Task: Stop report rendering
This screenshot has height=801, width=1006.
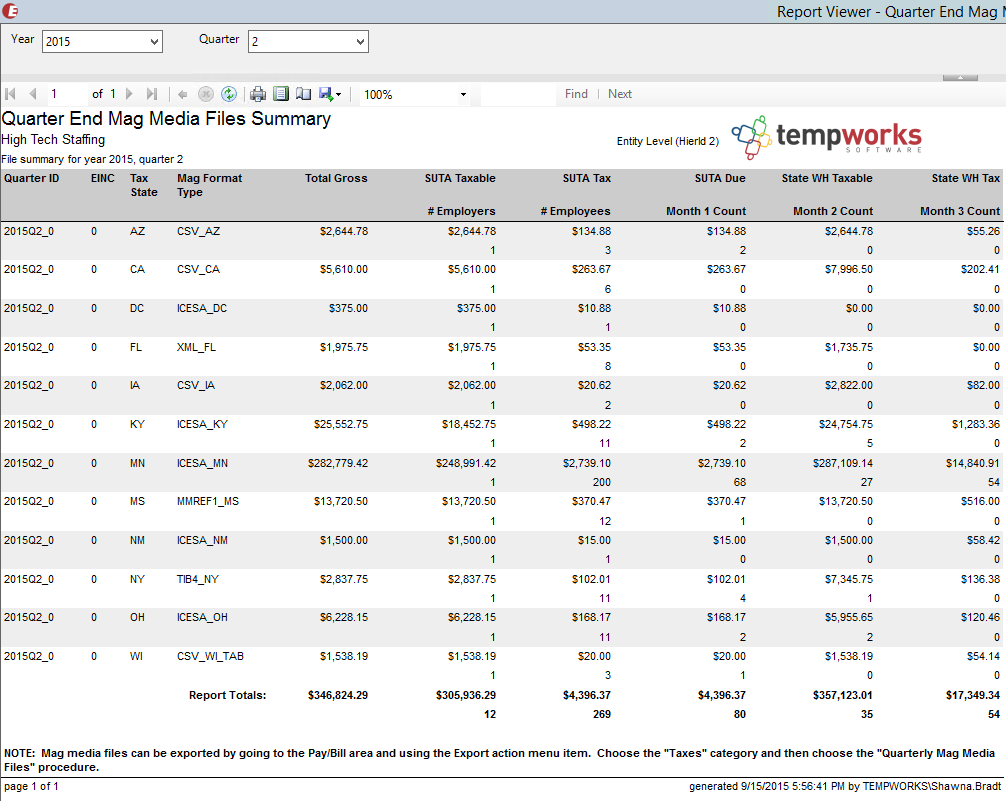Action: click(x=206, y=94)
